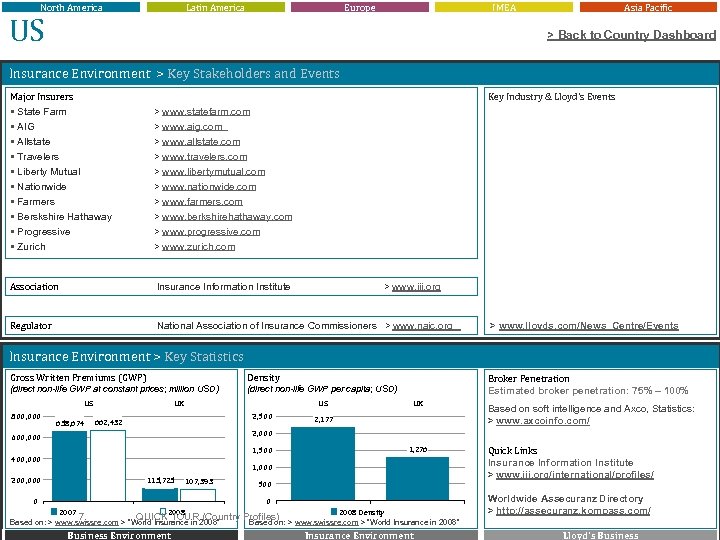Click the State Farm insurer name
The image size is (720, 540).
pos(42,112)
